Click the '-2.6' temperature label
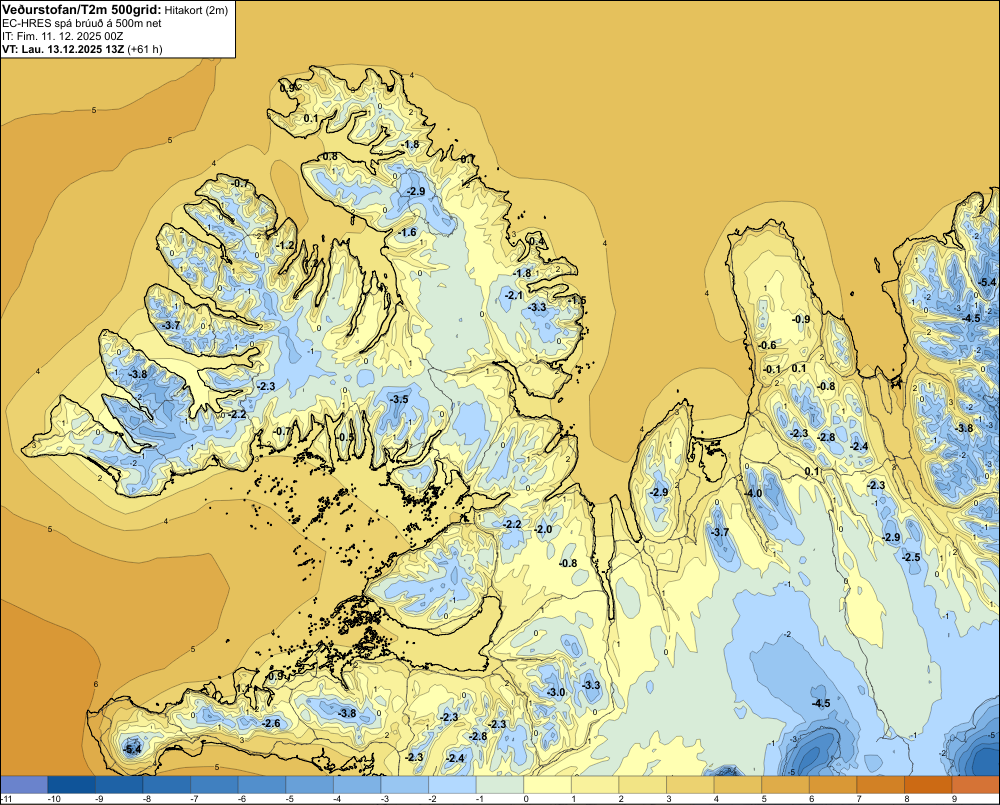Image resolution: width=1000 pixels, height=805 pixels. coord(271,723)
